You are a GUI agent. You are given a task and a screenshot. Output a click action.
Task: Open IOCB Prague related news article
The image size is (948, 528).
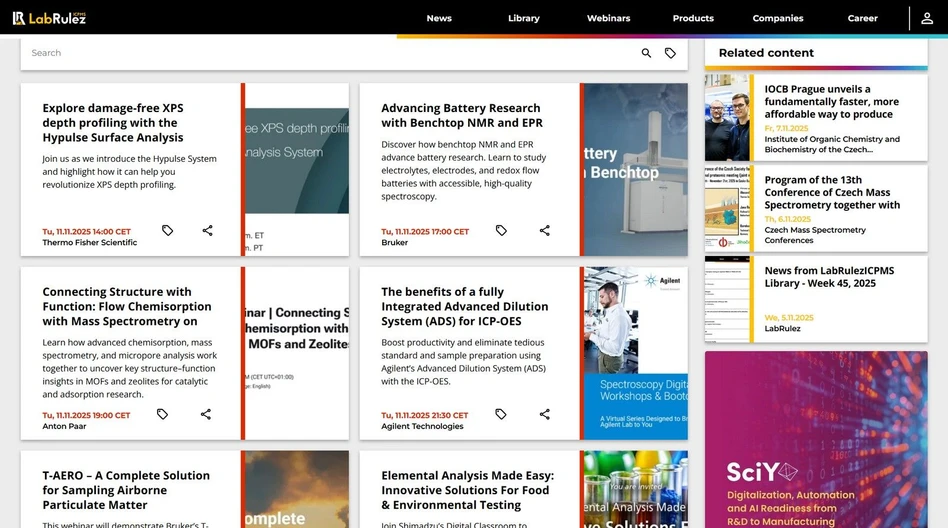[831, 102]
